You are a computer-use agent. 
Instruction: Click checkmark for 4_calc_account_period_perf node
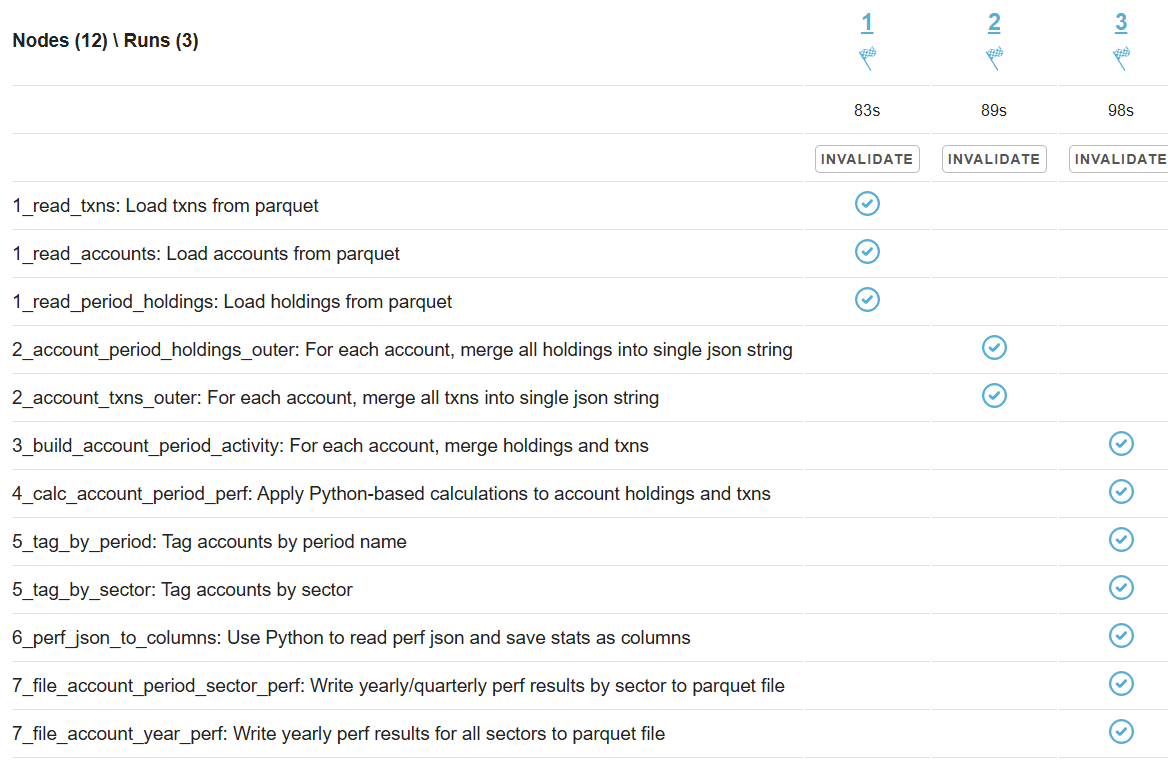1121,492
